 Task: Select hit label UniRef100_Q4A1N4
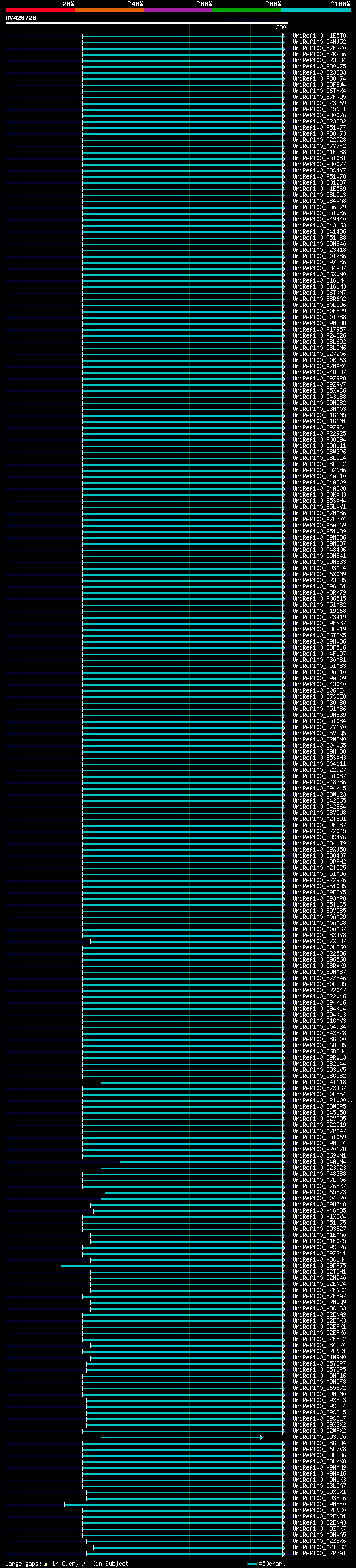tap(319, 1161)
